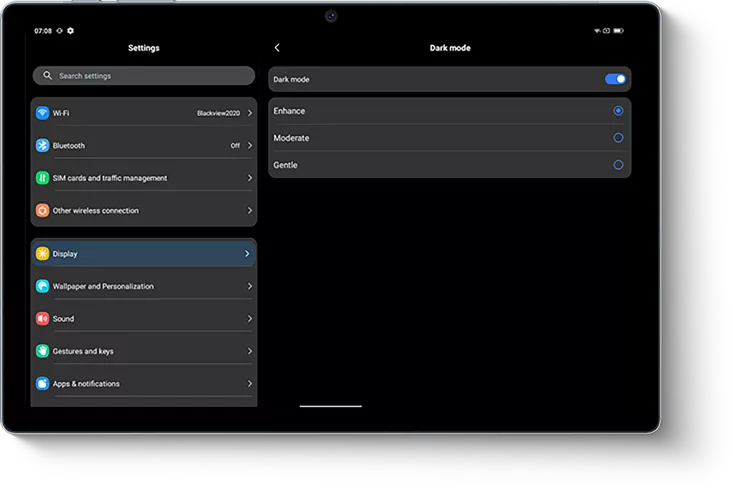Open Bluetooth settings using its arrow
This screenshot has width=733, height=488.
click(249, 146)
